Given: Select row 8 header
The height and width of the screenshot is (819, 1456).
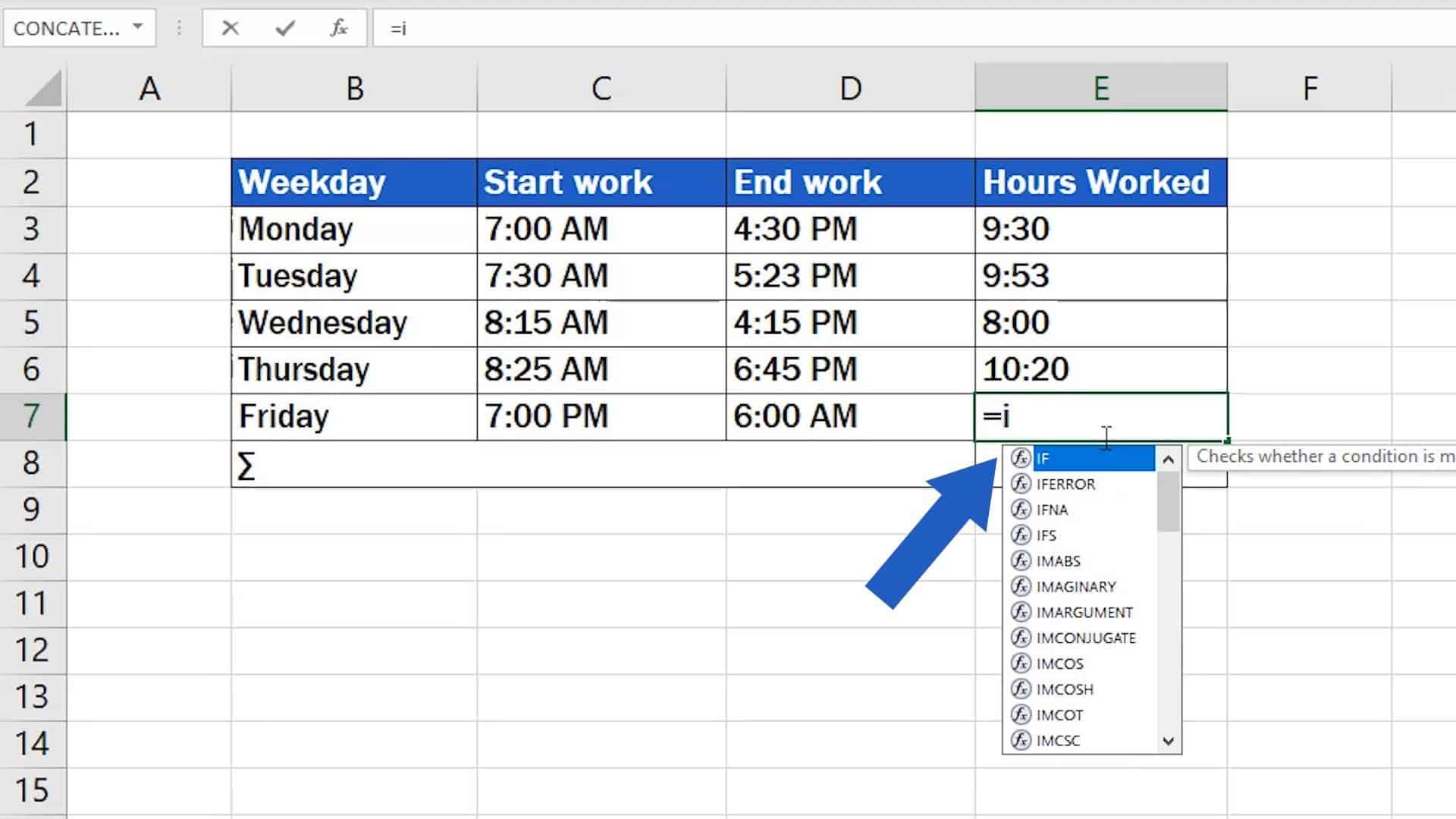Looking at the screenshot, I should (33, 463).
